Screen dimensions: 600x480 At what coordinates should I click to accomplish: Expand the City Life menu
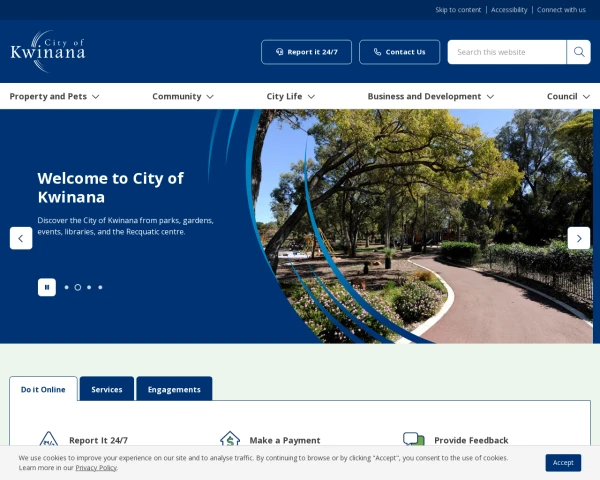pos(291,96)
